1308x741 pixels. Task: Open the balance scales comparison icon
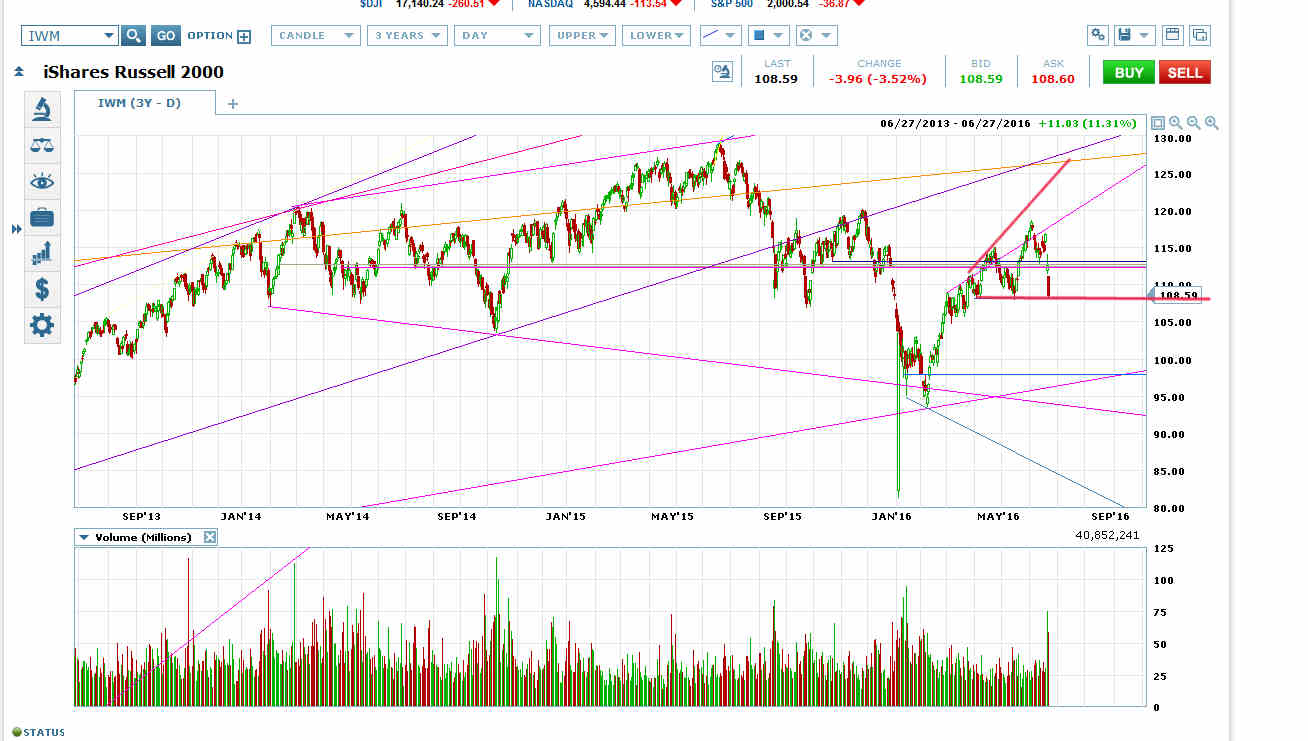[x=43, y=145]
